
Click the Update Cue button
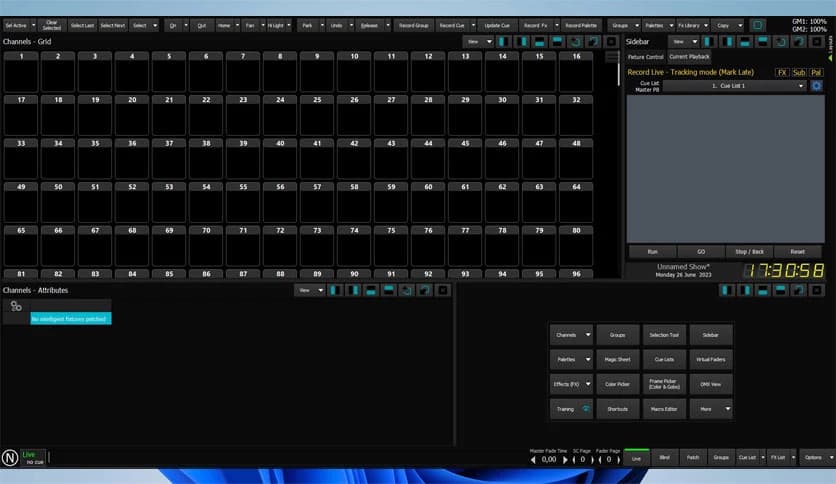coord(497,25)
